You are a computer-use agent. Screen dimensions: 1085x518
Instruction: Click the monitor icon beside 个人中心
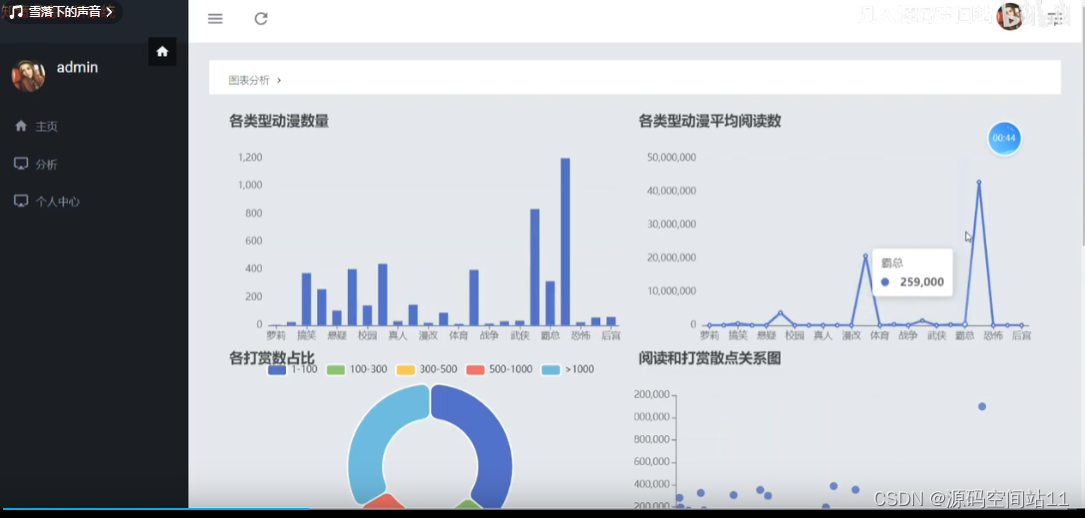(x=21, y=201)
